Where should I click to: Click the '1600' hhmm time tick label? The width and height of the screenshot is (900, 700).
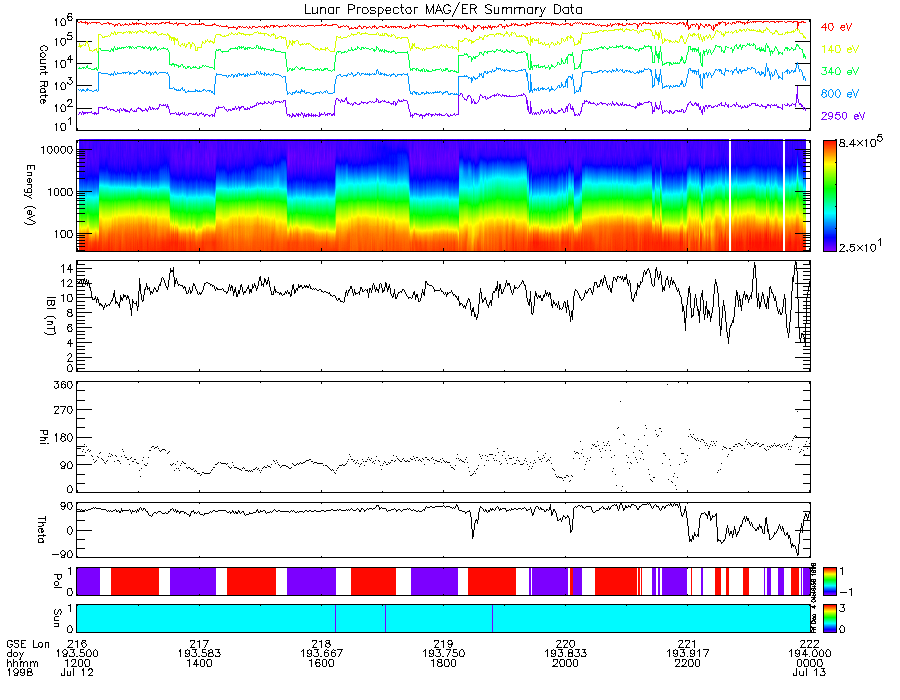(321, 663)
